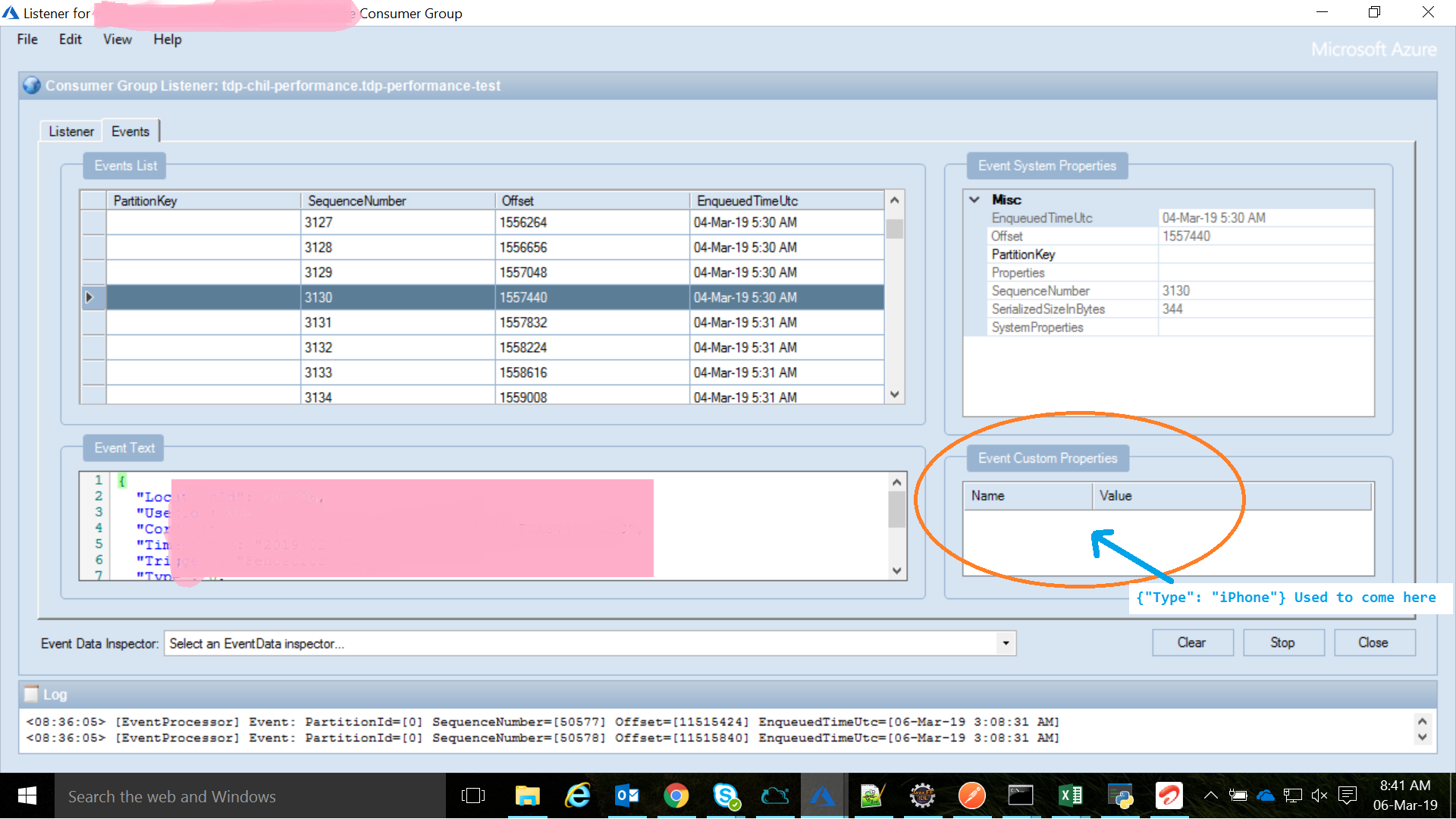Open the Event Data Inspector dropdown
1456x819 pixels.
1006,643
